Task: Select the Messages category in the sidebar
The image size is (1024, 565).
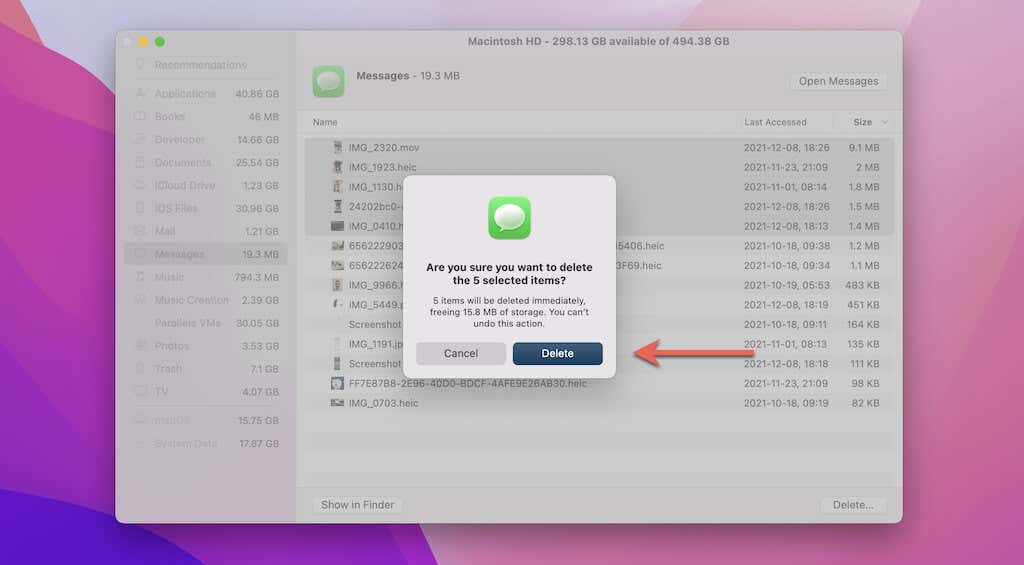Action: tap(205, 254)
